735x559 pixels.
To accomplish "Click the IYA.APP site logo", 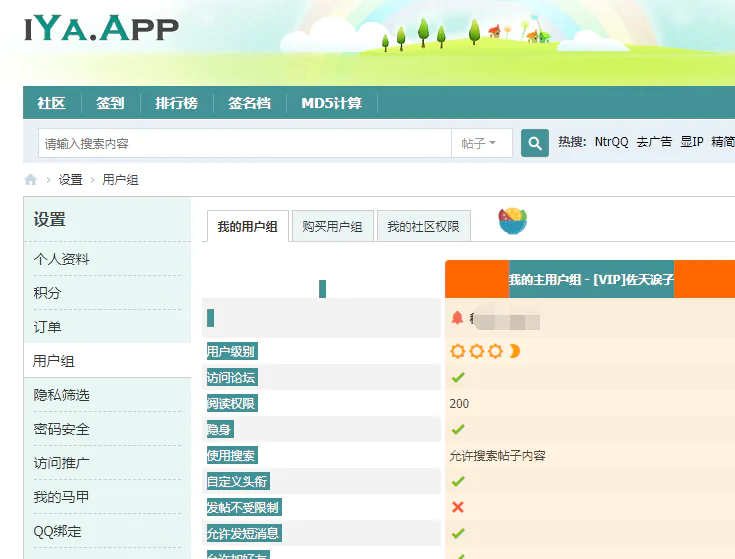I will pos(101,28).
